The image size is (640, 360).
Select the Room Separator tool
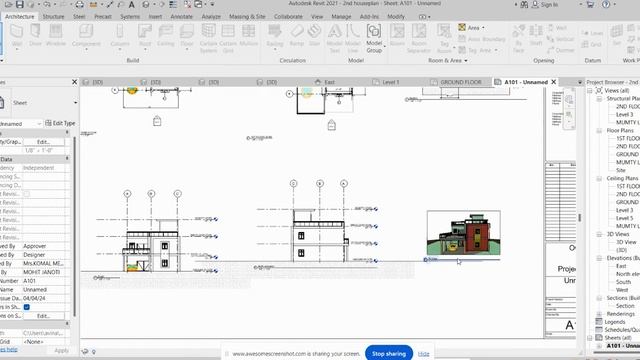click(419, 38)
